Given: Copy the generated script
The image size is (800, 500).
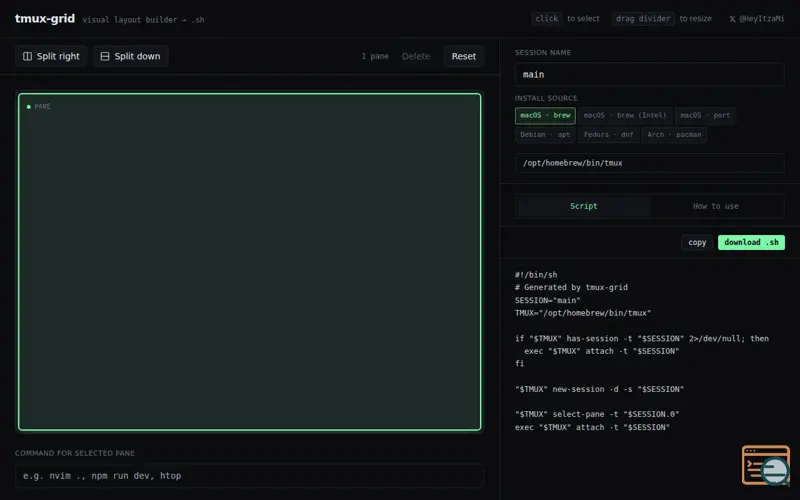Looking at the screenshot, I should (697, 242).
